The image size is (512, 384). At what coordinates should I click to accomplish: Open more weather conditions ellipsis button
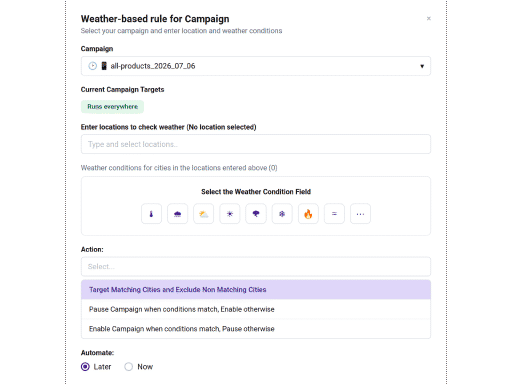tap(360, 214)
